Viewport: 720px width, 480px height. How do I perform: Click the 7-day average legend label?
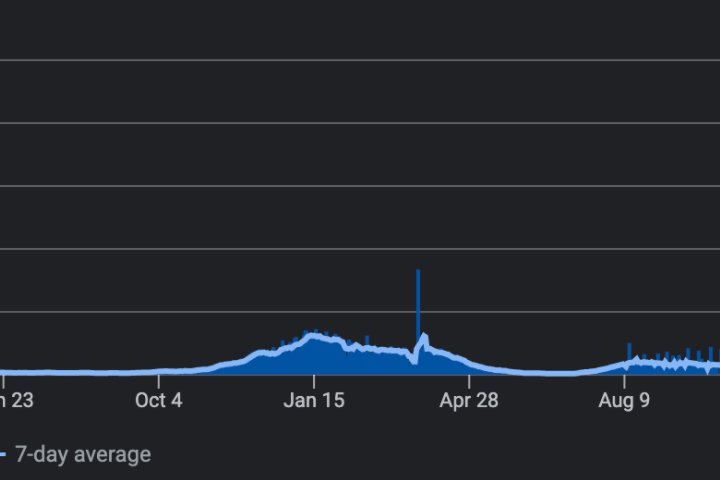pos(83,455)
